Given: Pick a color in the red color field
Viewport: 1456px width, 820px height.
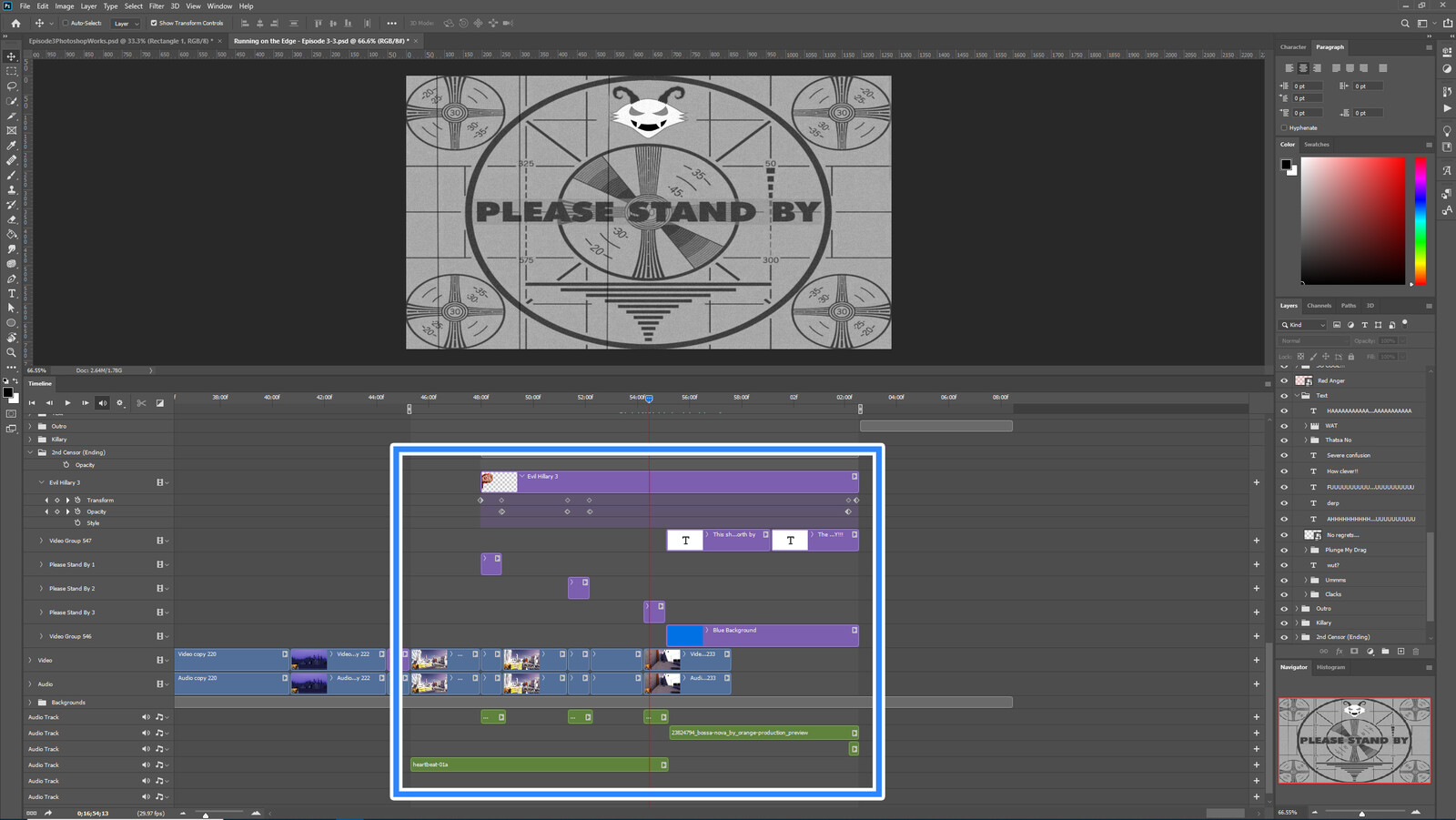Looking at the screenshot, I should click(x=1352, y=220).
